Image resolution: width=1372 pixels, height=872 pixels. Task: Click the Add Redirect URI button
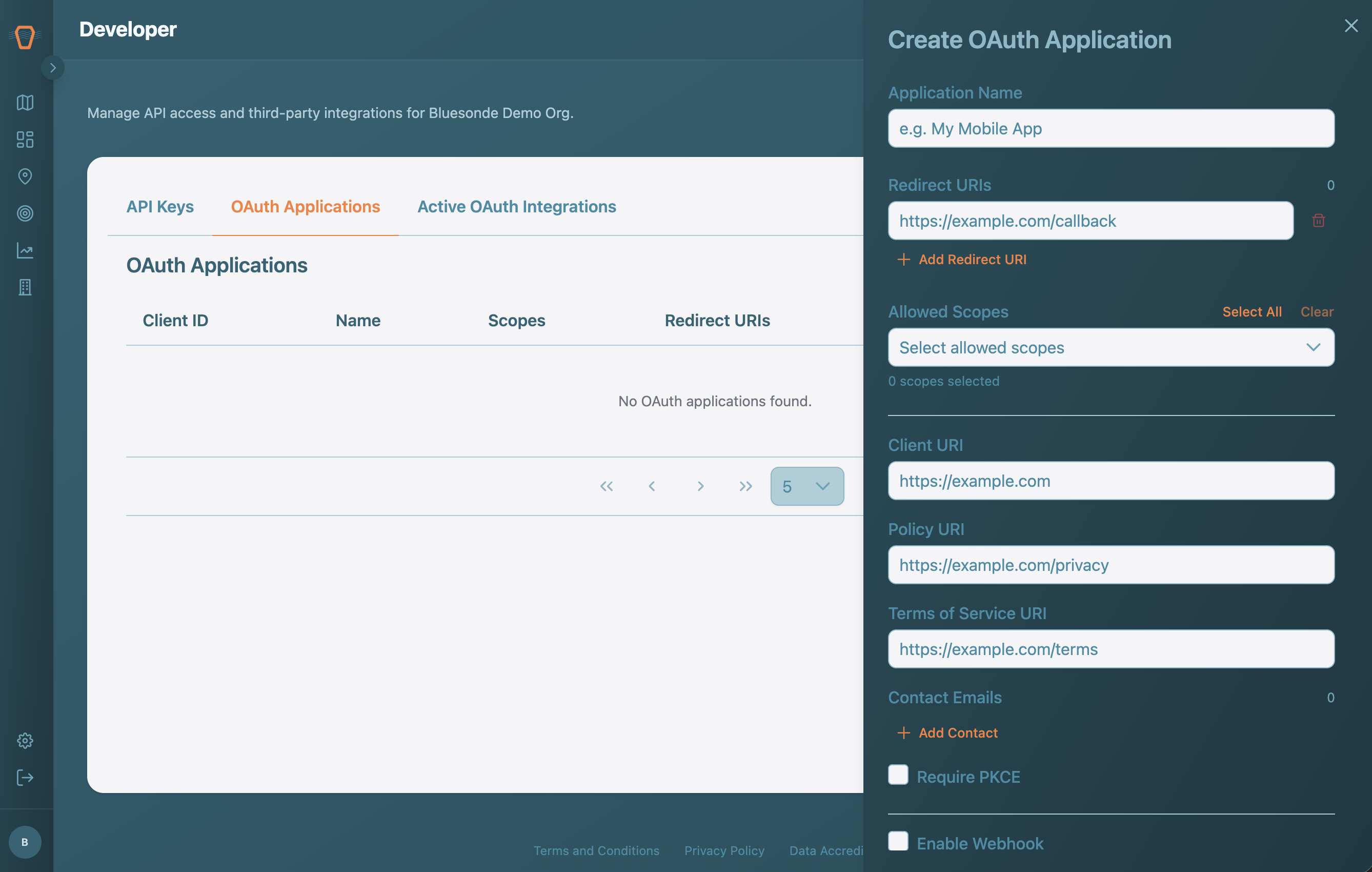(x=962, y=260)
